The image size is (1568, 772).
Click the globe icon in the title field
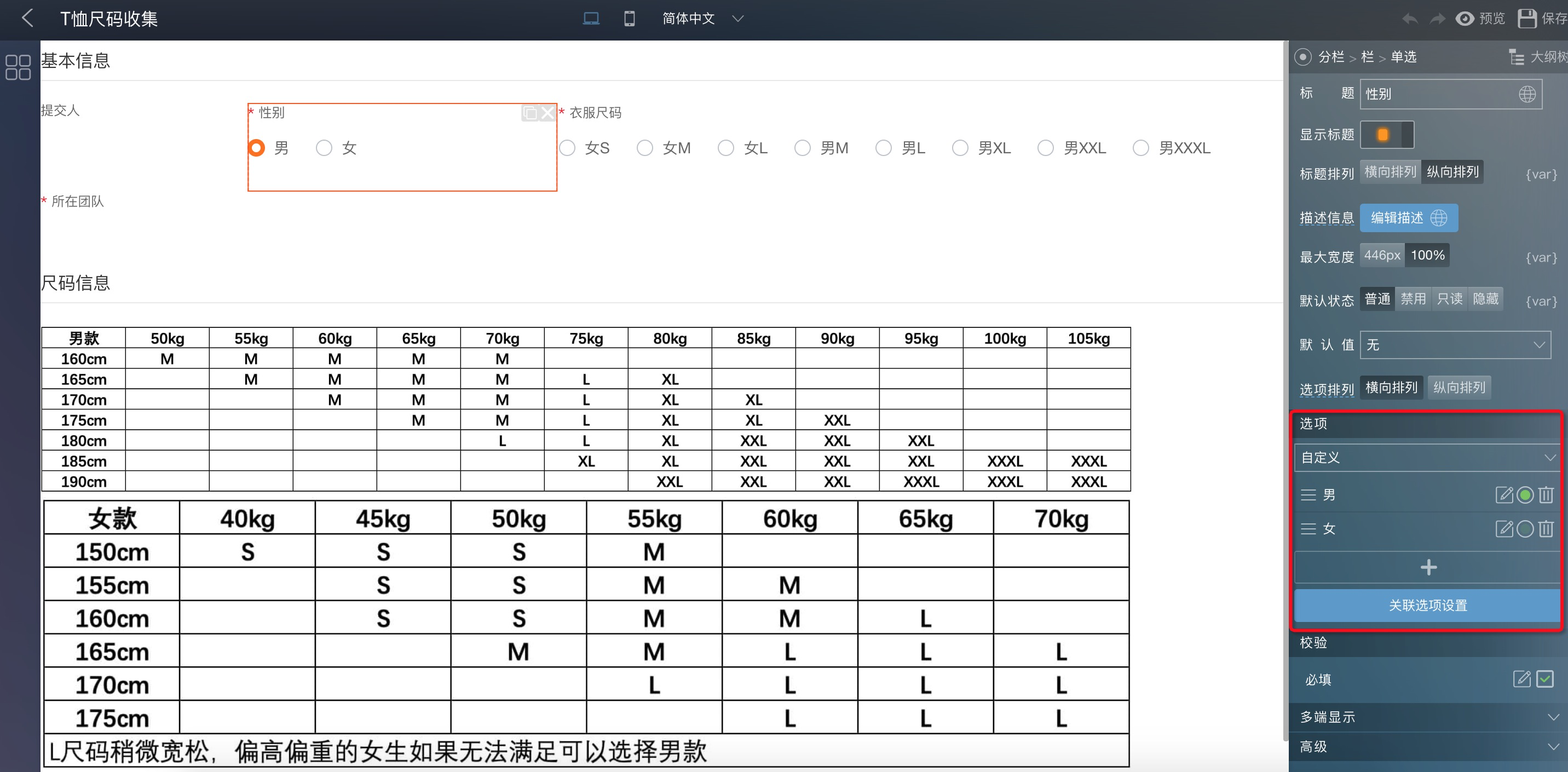(1526, 94)
